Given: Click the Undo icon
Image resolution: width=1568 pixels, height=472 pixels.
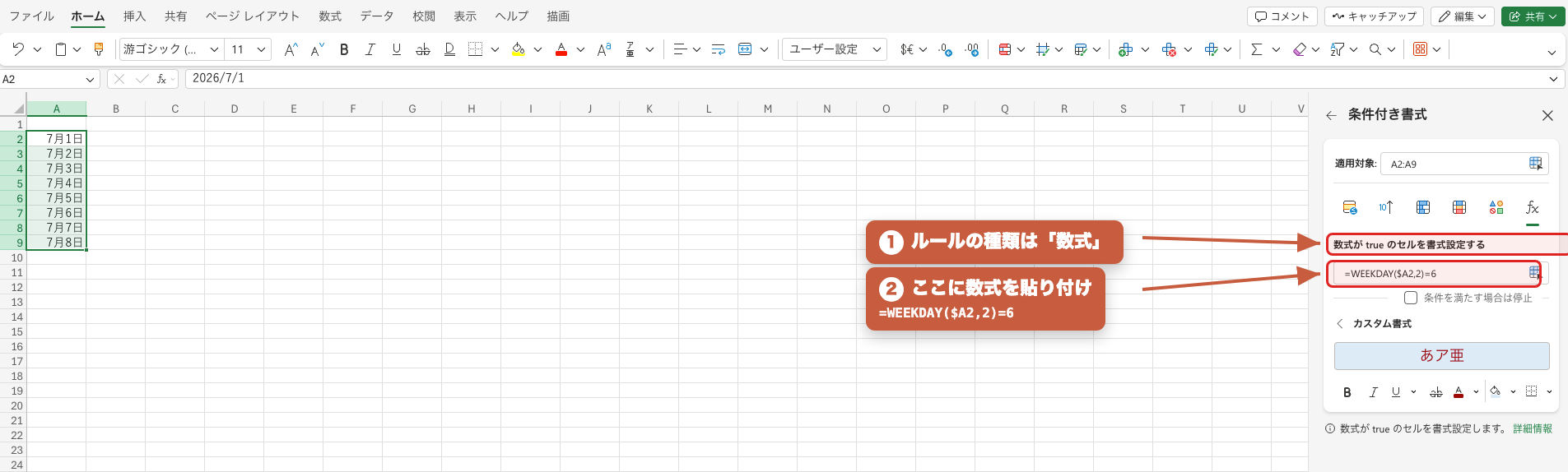Looking at the screenshot, I should [18, 49].
